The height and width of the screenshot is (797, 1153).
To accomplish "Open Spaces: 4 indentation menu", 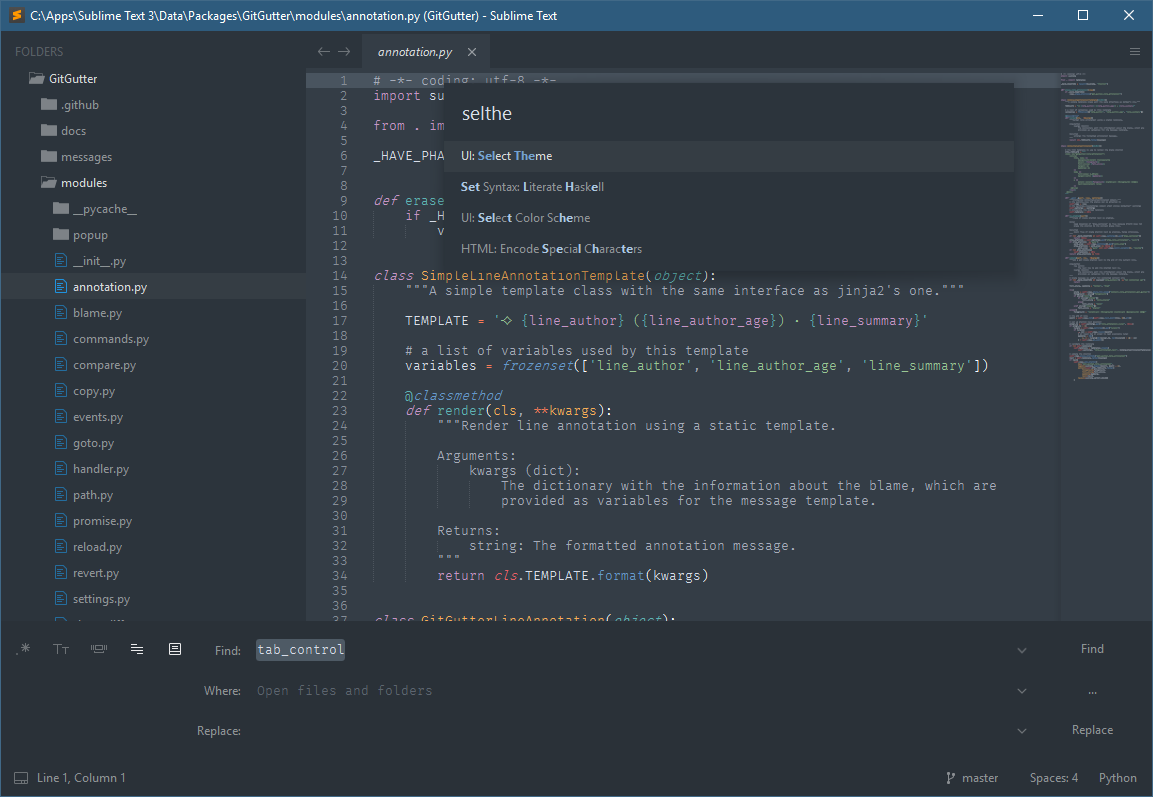I will tap(1054, 778).
